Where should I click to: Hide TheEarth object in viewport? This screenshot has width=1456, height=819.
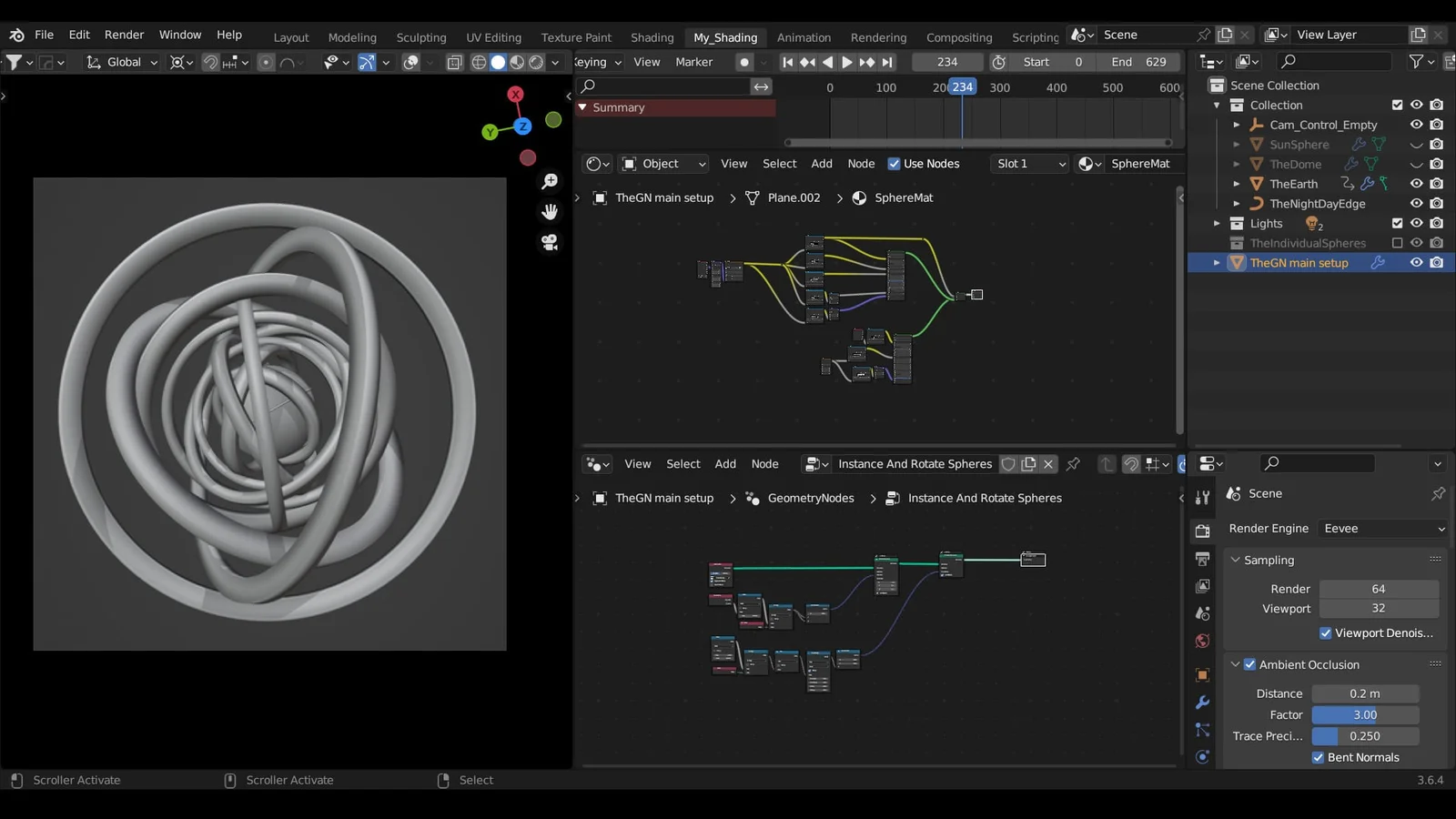[1416, 184]
